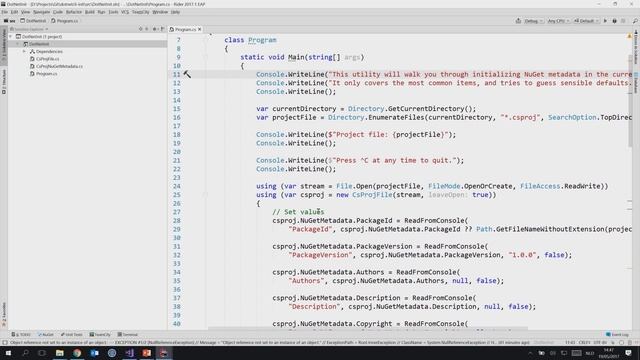Click the src breadcrumb in navigation bar

(9, 21)
